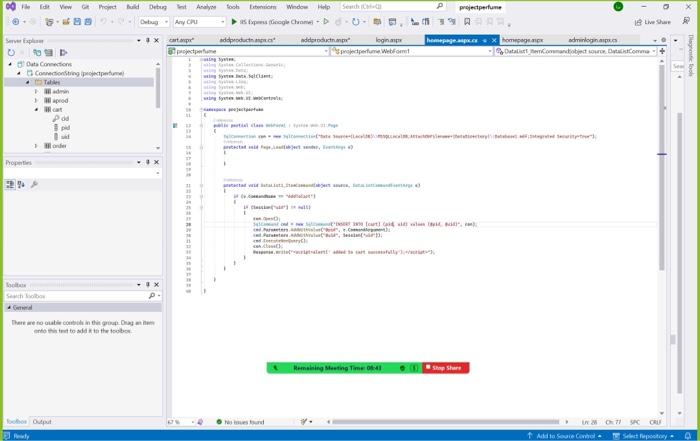The image size is (700, 441).
Task: Switch to the login.aspx tab
Action: (x=388, y=40)
